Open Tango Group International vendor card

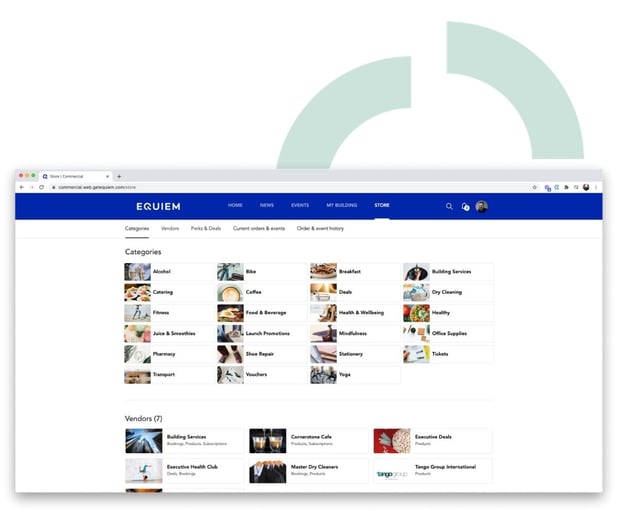432,470
